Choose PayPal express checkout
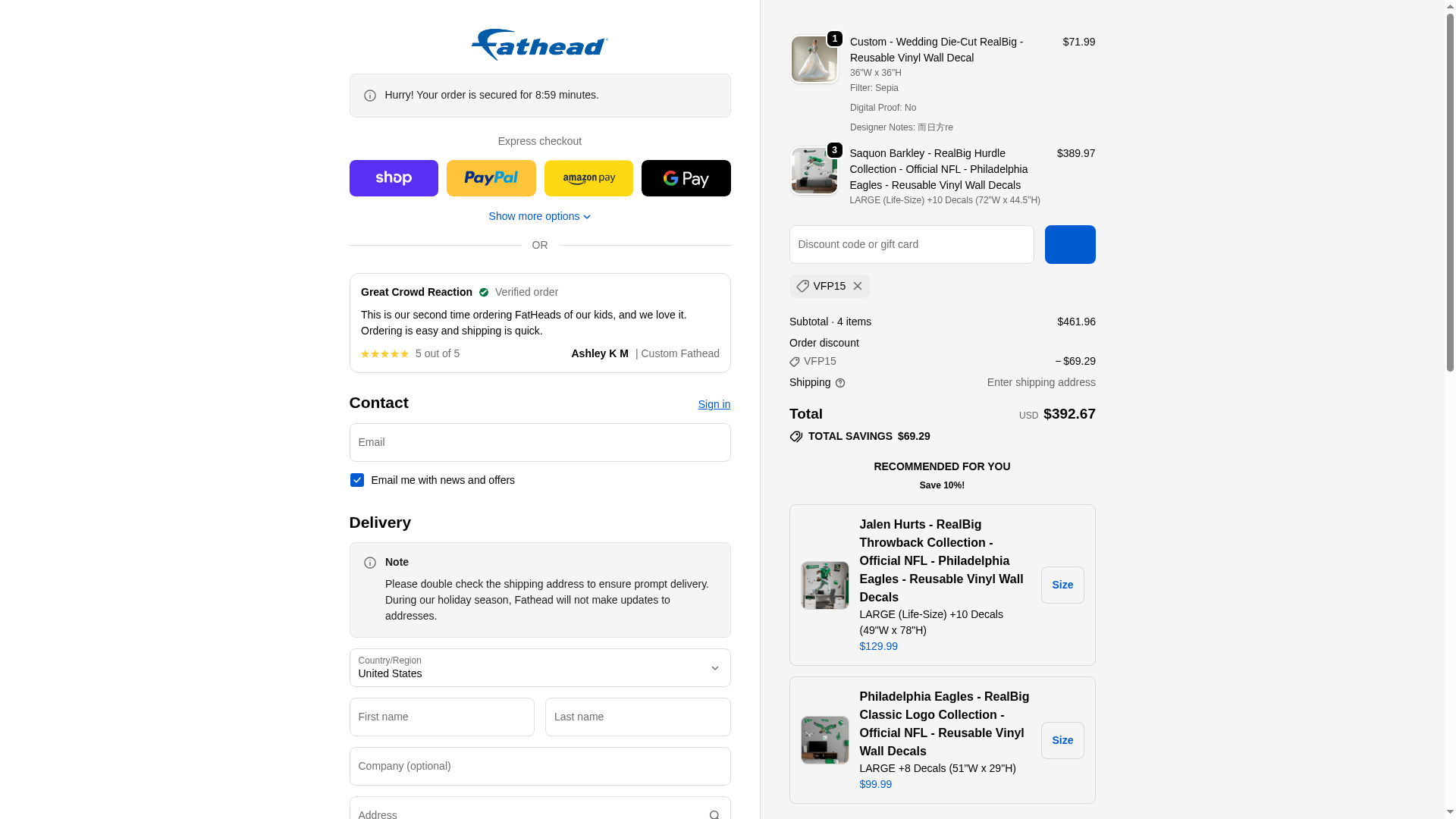 point(491,178)
